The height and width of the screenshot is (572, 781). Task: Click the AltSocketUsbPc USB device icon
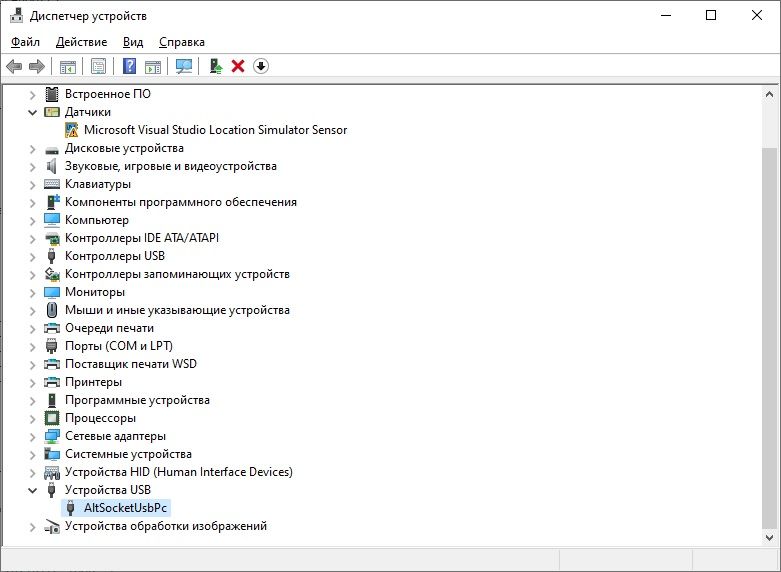point(71,508)
